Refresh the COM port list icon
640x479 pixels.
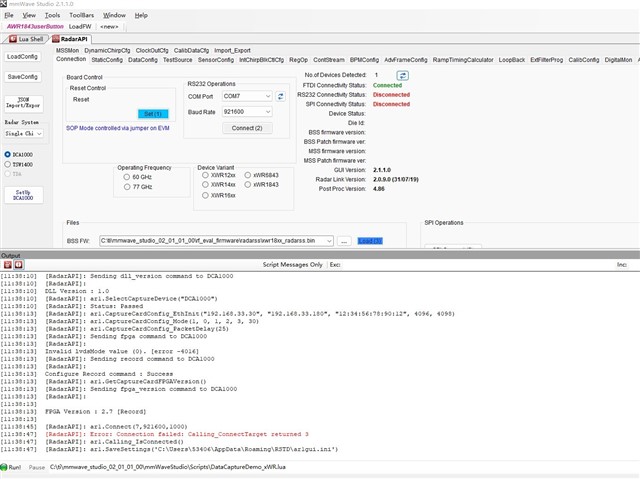[280, 96]
